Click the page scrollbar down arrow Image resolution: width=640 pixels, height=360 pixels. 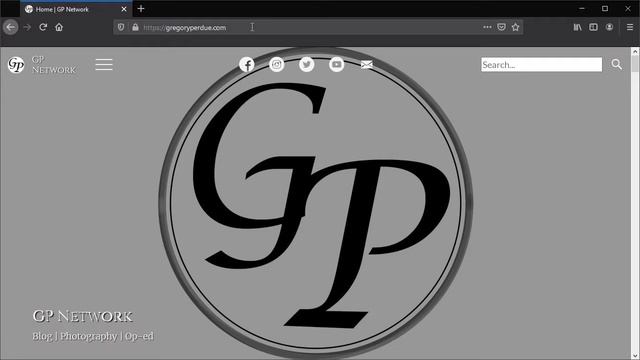pos(635,356)
